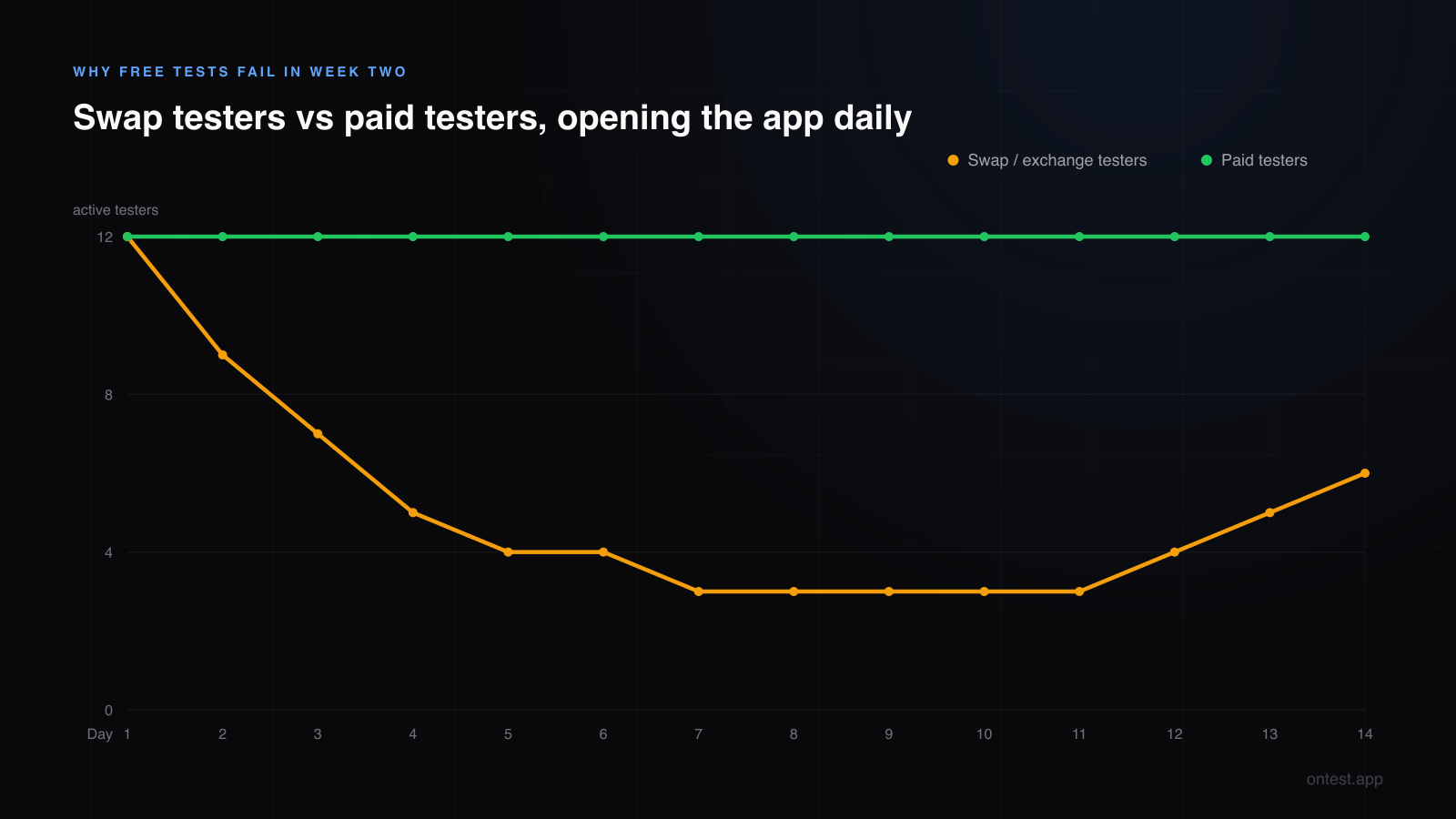The image size is (1456, 819).
Task: Click the x-axis label for day 8
Action: (x=794, y=734)
